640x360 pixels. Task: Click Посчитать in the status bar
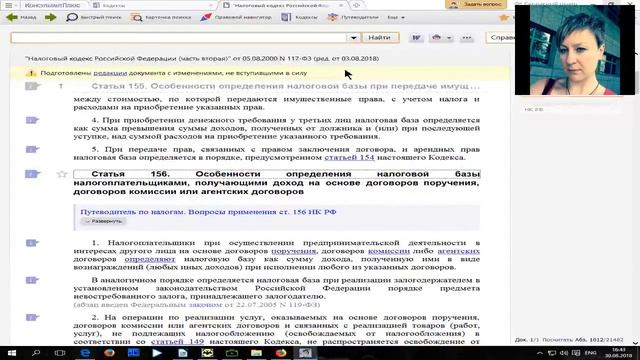[x=558, y=340]
